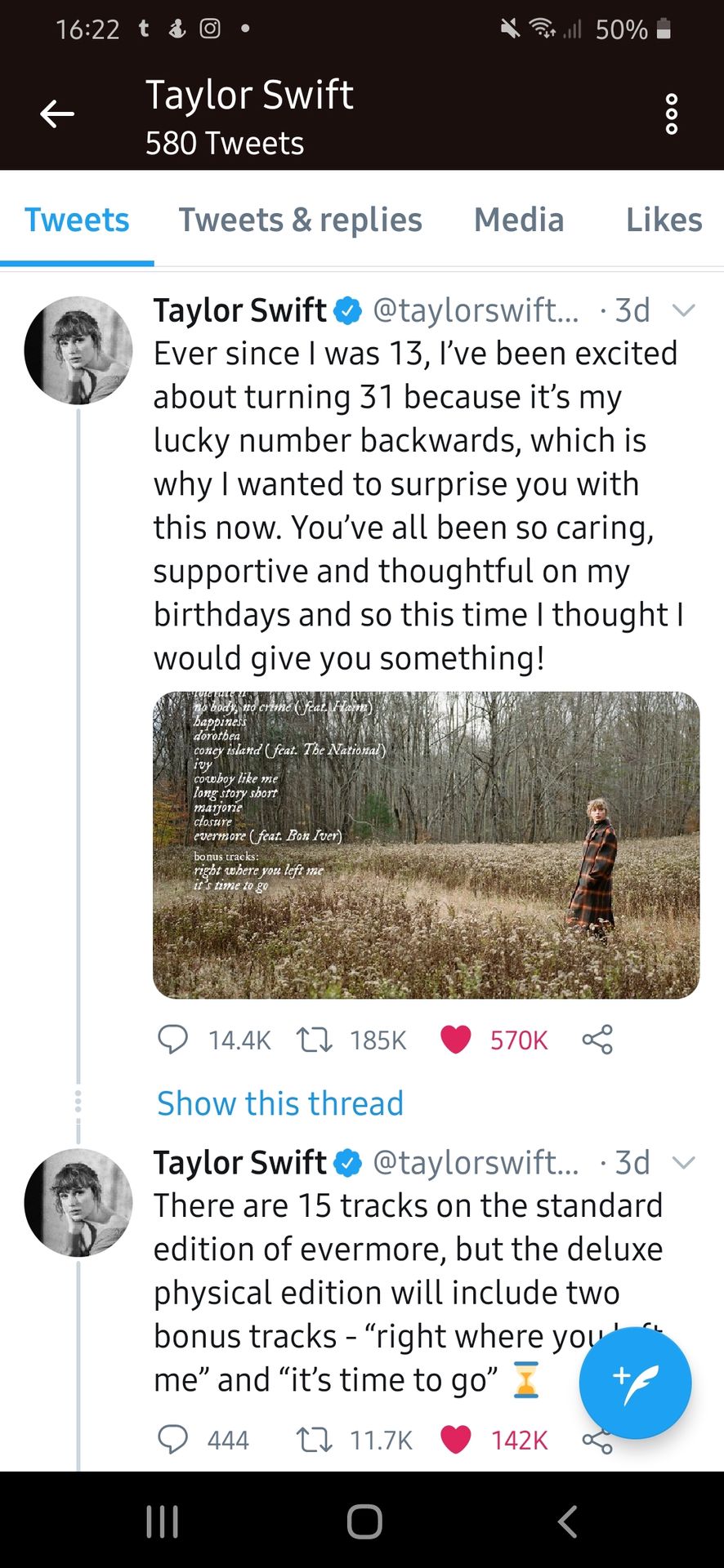Image resolution: width=724 pixels, height=1568 pixels.
Task: Unlike the tweet with 570K likes
Action: [x=455, y=1040]
